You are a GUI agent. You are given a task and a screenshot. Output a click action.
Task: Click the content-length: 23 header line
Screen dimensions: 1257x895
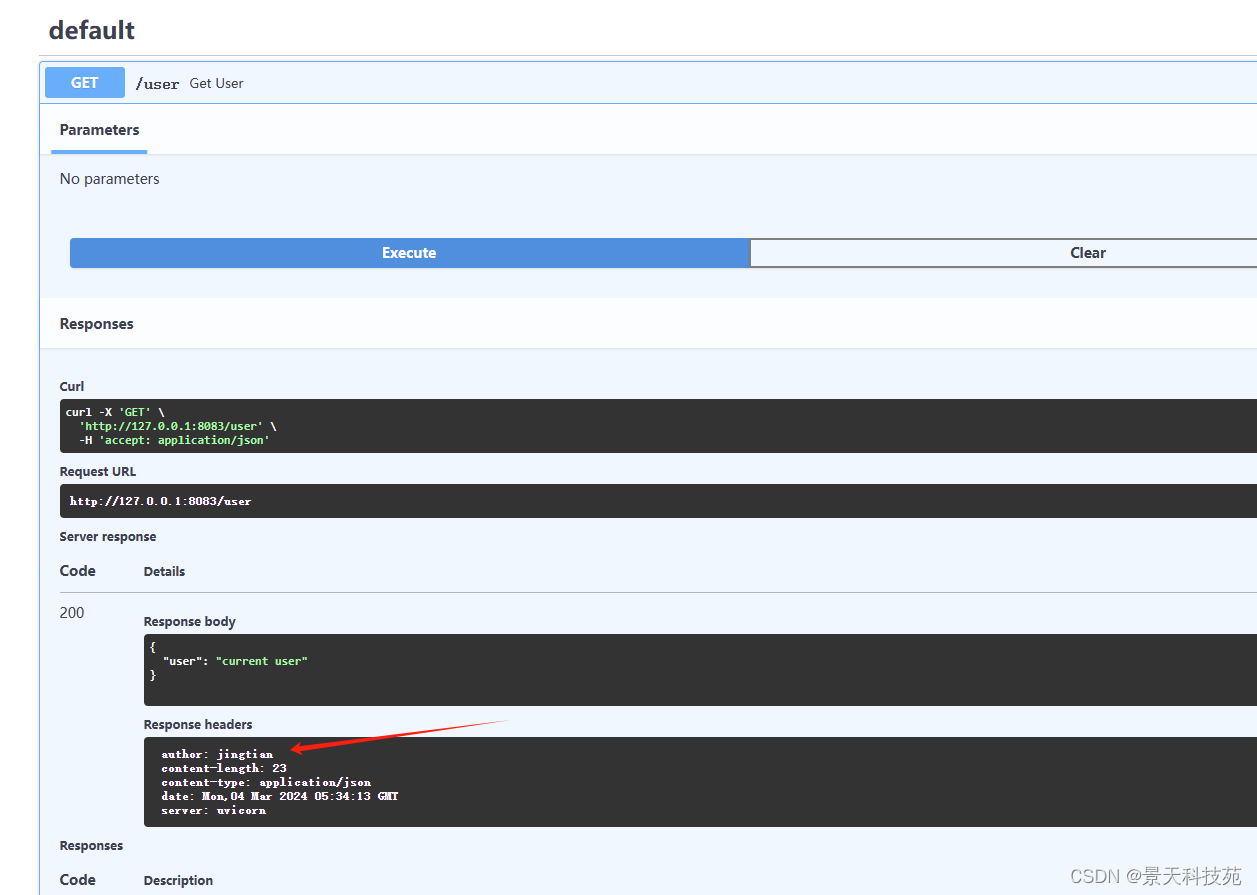coord(224,768)
